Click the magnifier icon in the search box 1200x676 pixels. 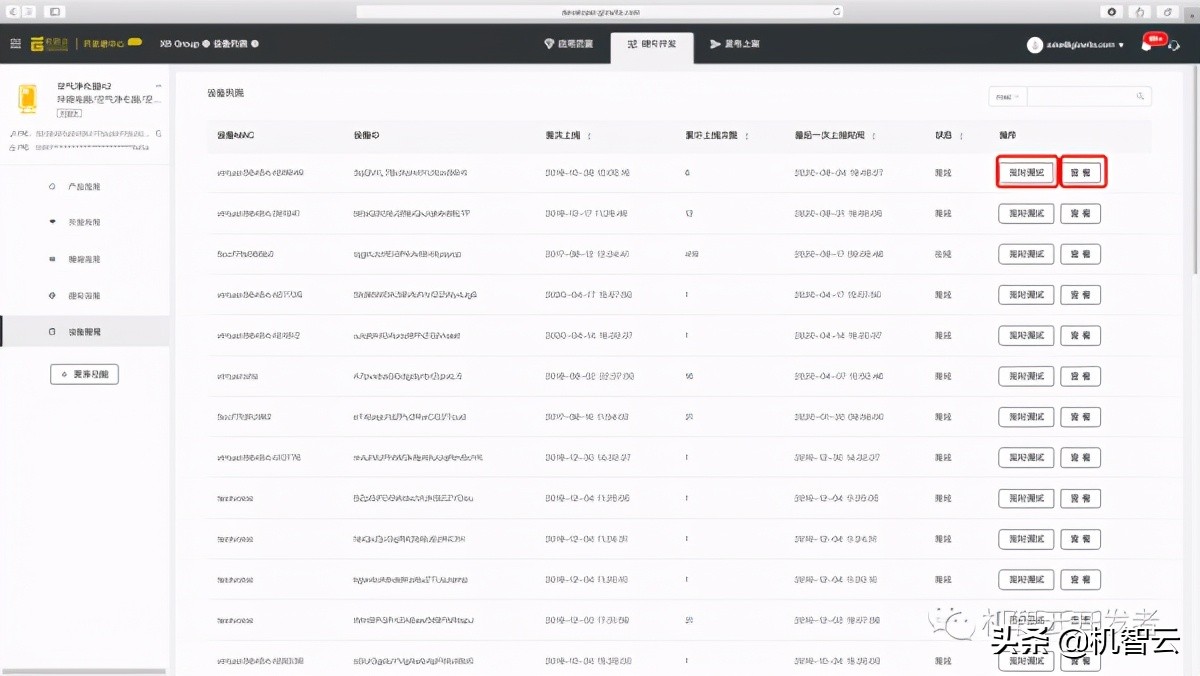pos(1140,96)
